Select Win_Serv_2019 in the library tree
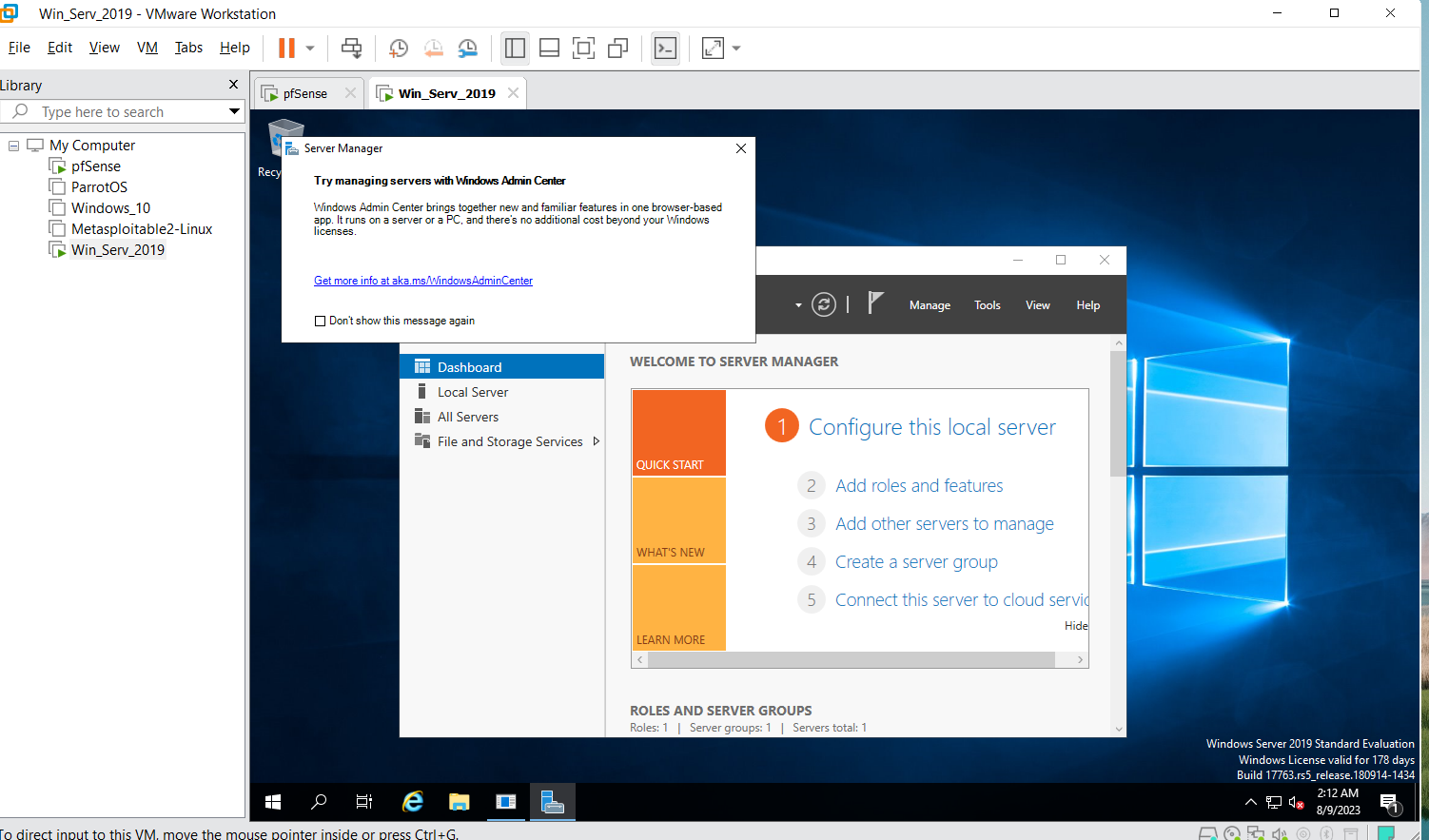This screenshot has height=840, width=1429. (x=118, y=250)
